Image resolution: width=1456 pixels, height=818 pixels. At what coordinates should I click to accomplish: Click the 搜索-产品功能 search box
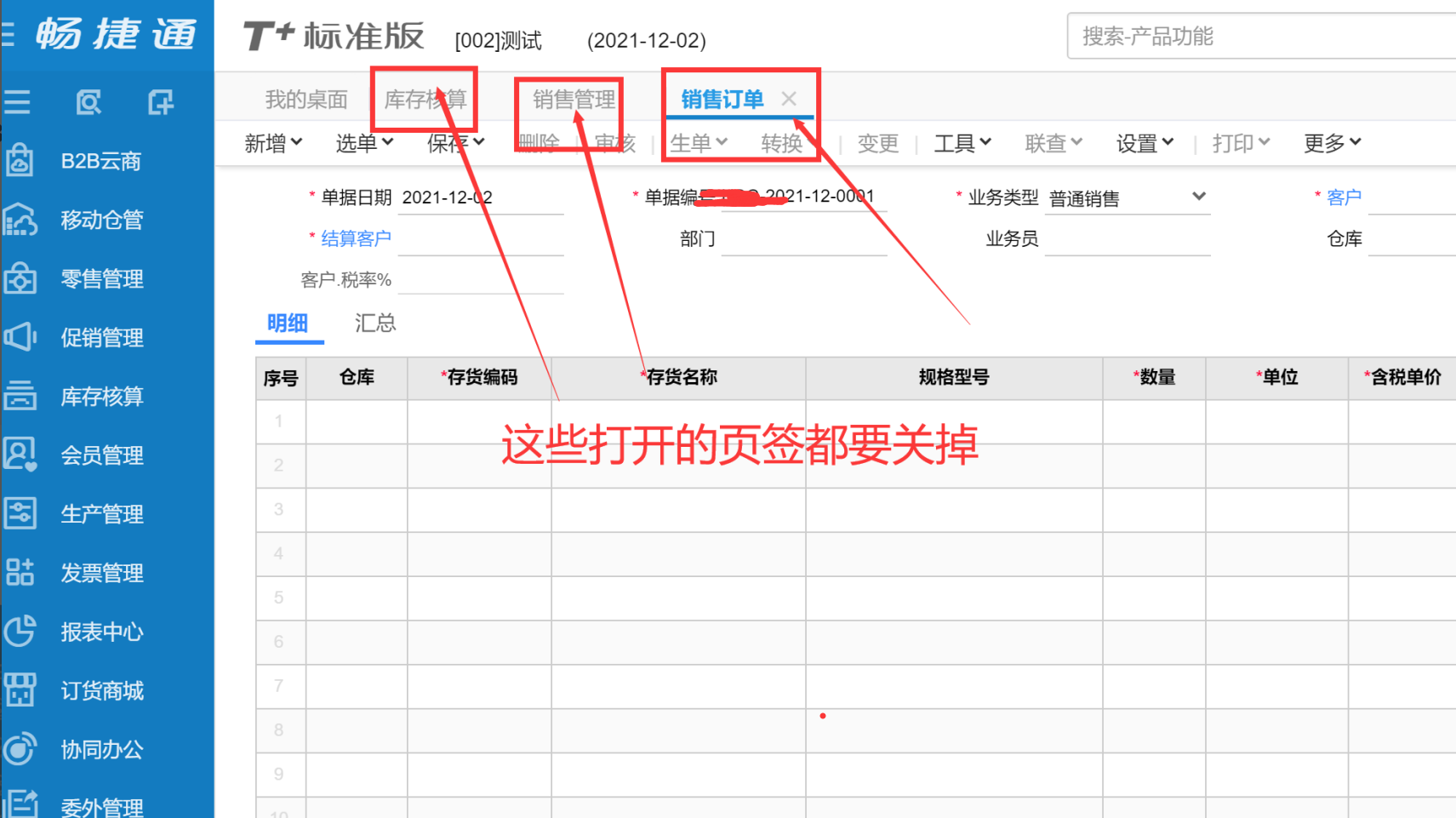click(x=1261, y=36)
